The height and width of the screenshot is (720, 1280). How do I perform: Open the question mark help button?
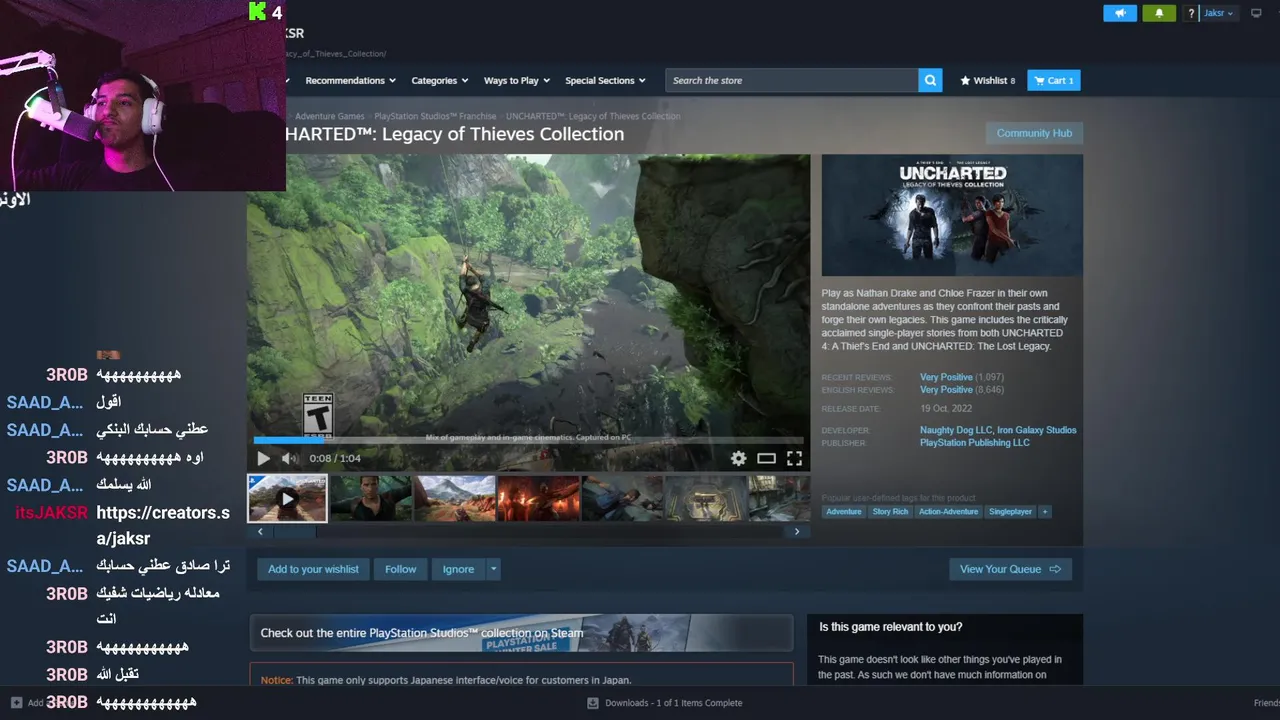1191,13
